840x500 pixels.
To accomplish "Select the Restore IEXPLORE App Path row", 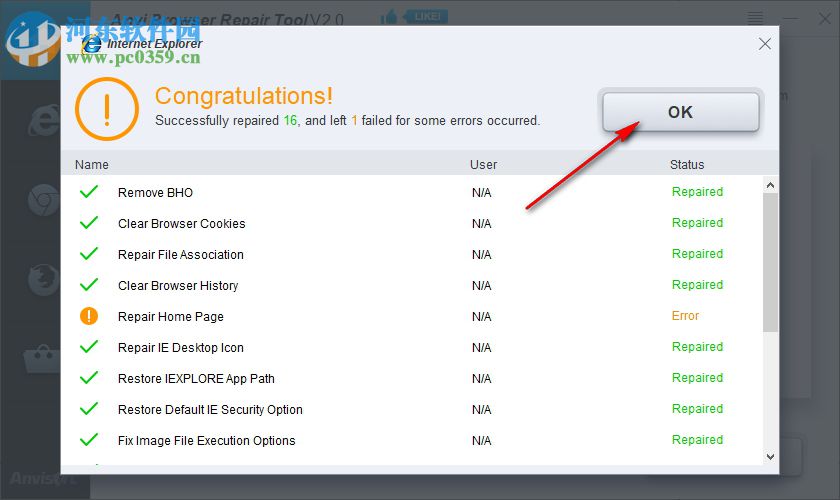I will [x=412, y=379].
